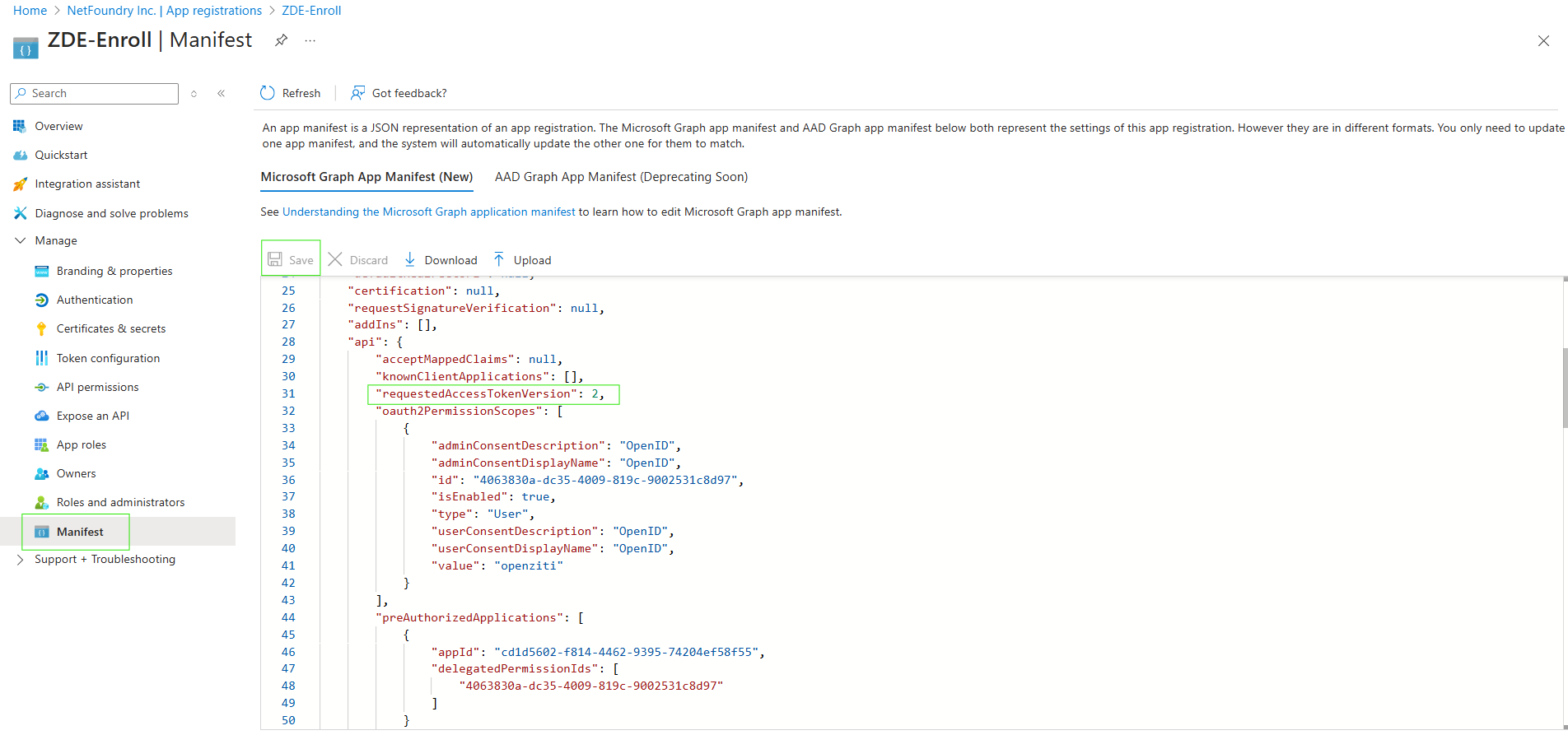Switch to AAD Graph App Manifest tab
This screenshot has width=1568, height=735.
[x=621, y=177]
